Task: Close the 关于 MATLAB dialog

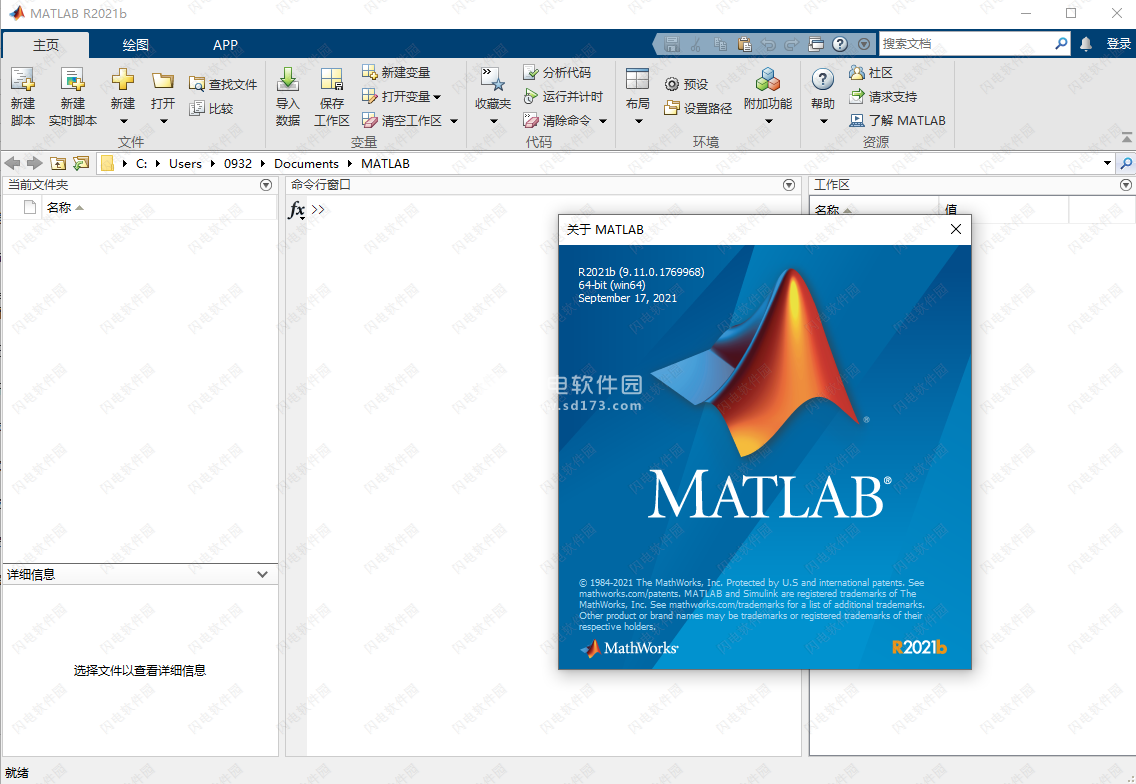Action: (x=956, y=230)
